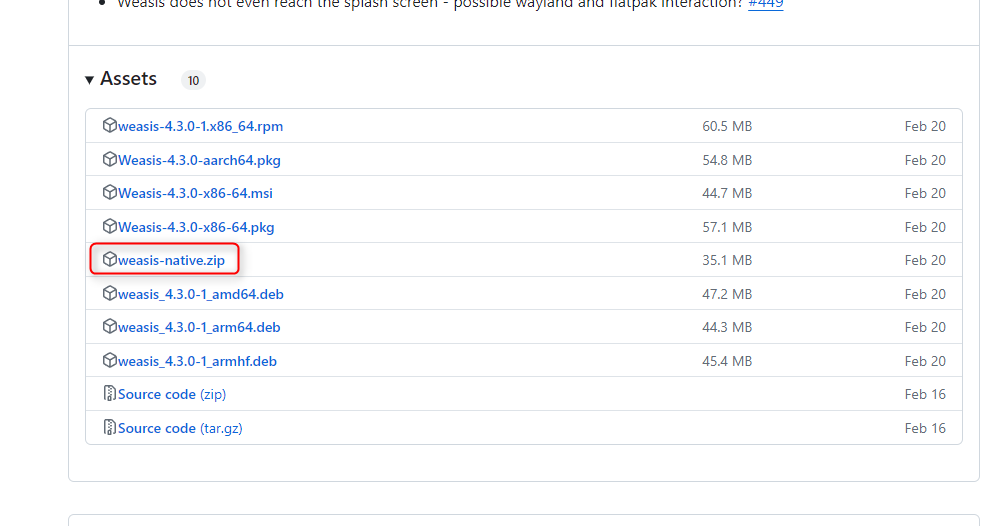Click the 44.3 MB size text
This screenshot has width=998, height=526.
point(727,327)
